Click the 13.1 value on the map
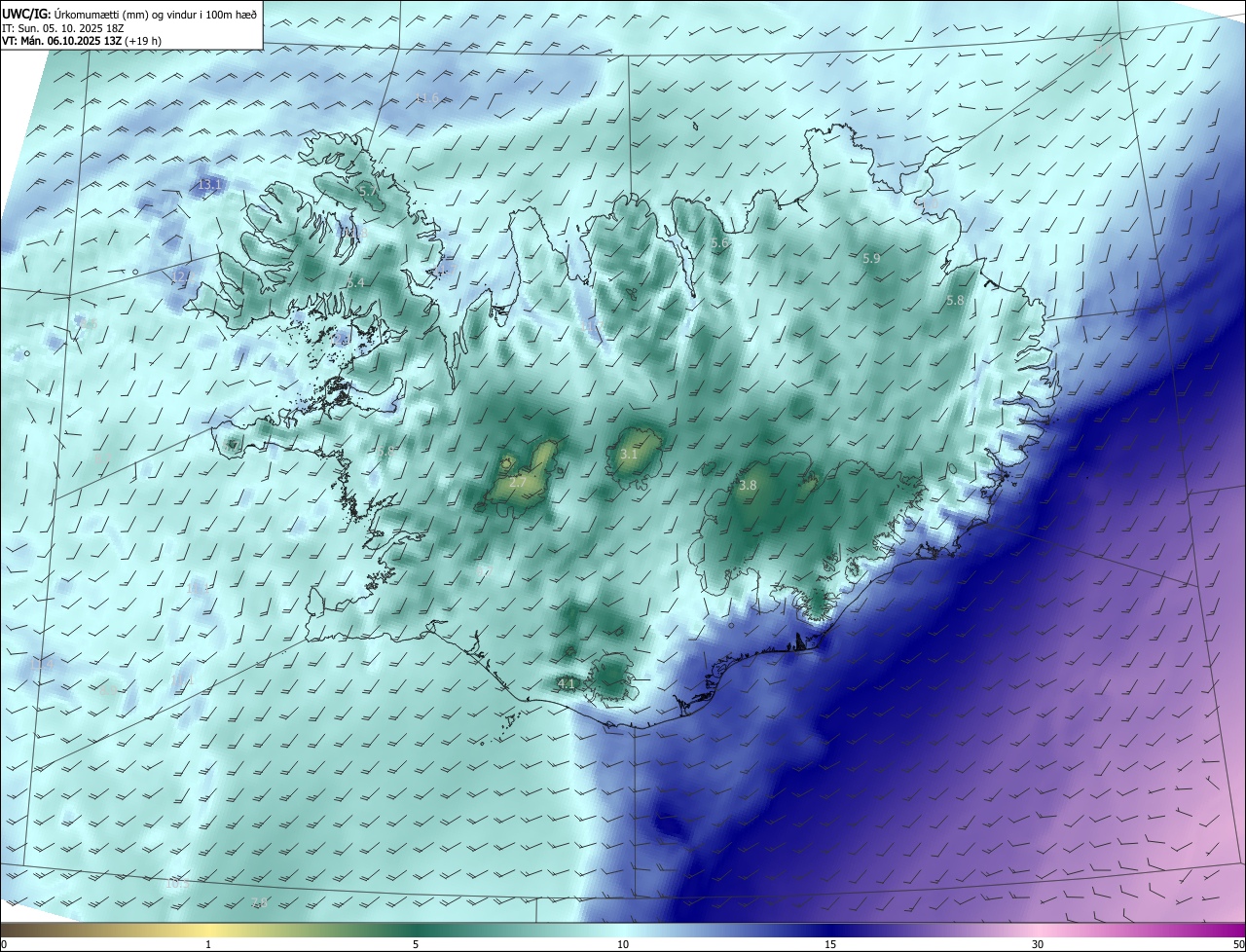This screenshot has width=1246, height=952. [x=210, y=184]
